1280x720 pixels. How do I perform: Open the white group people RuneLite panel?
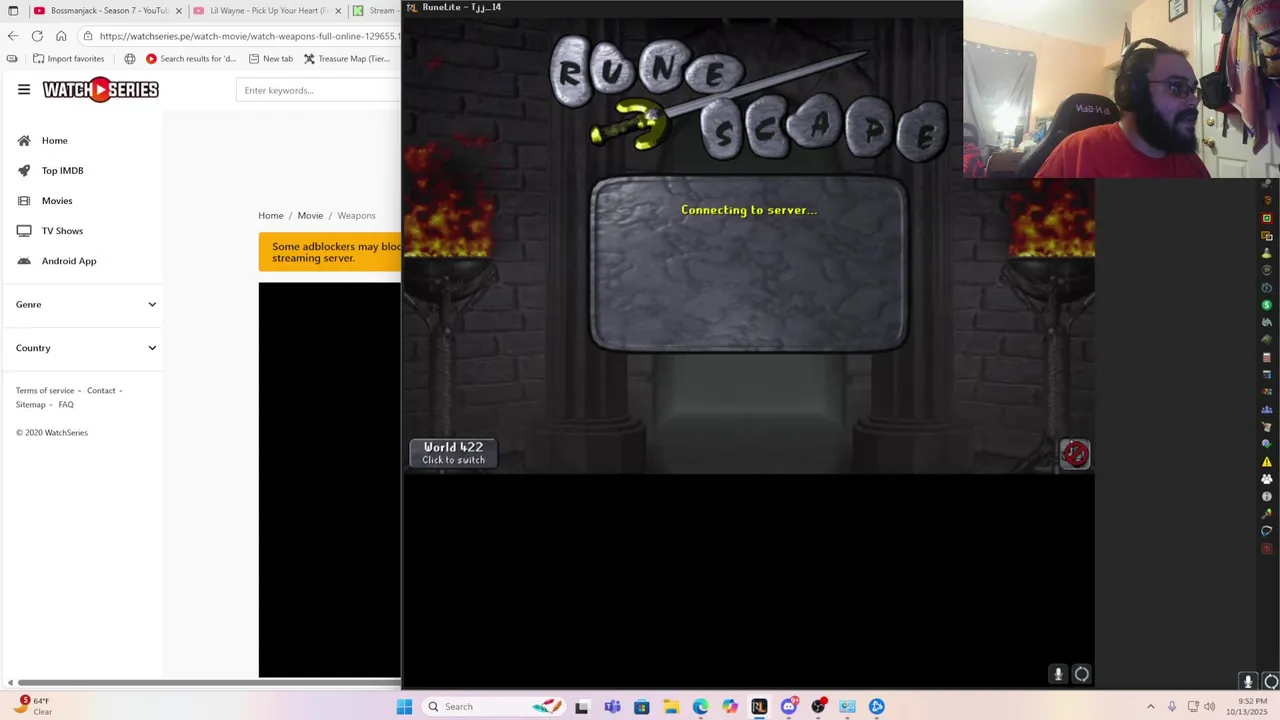pyautogui.click(x=1267, y=479)
